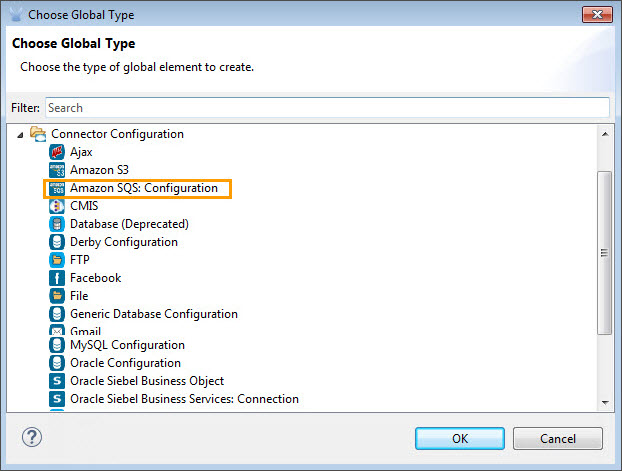Click the Amazon SQS configuration icon

[x=57, y=188]
